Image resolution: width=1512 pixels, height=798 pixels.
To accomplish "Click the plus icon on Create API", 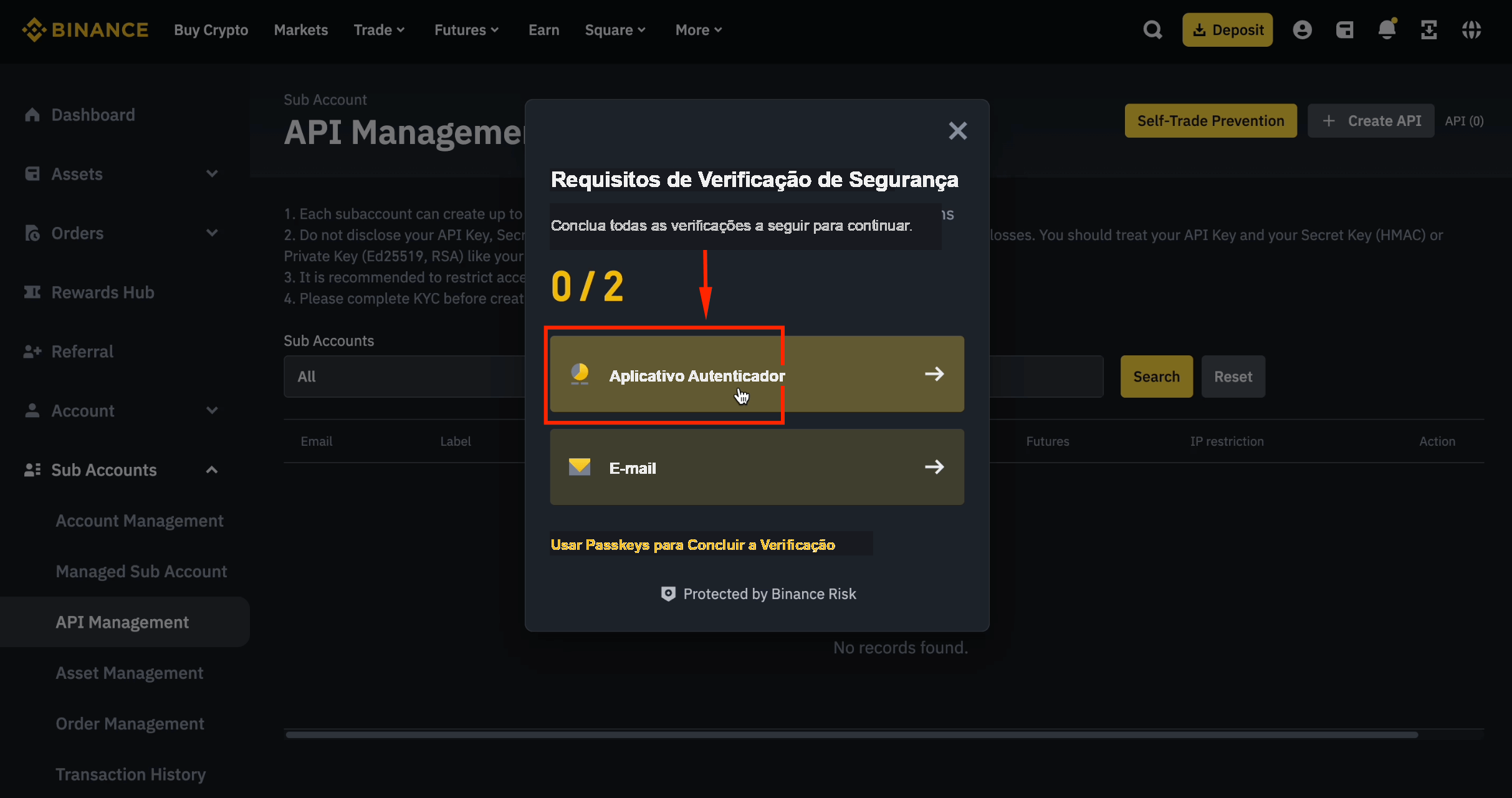I will click(x=1329, y=121).
